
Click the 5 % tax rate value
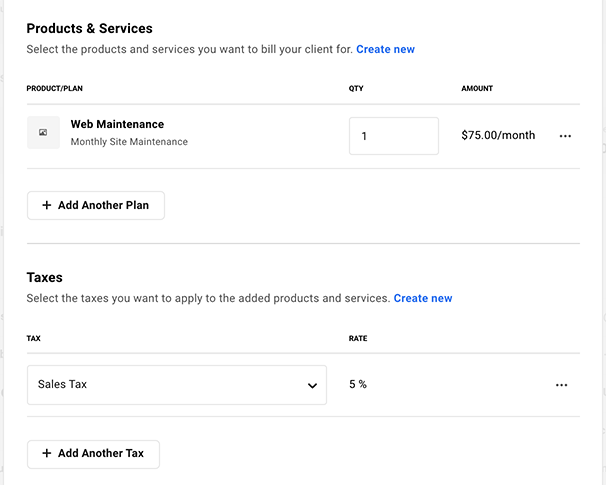pyautogui.click(x=358, y=384)
